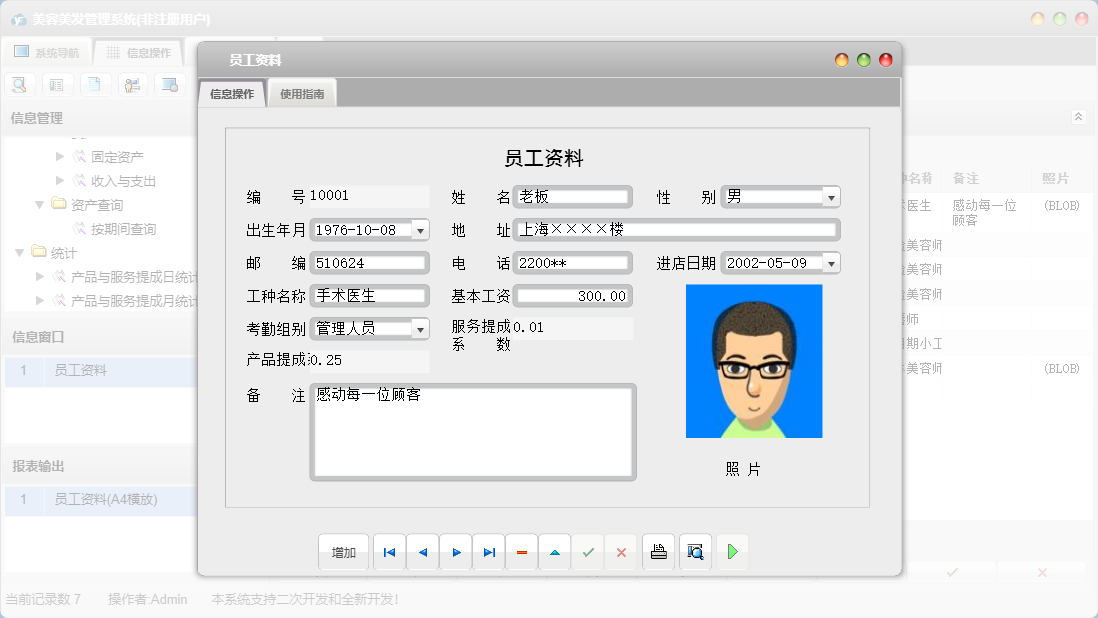Go to the next employee record
Screen dimensions: 1098x618
(x=456, y=552)
